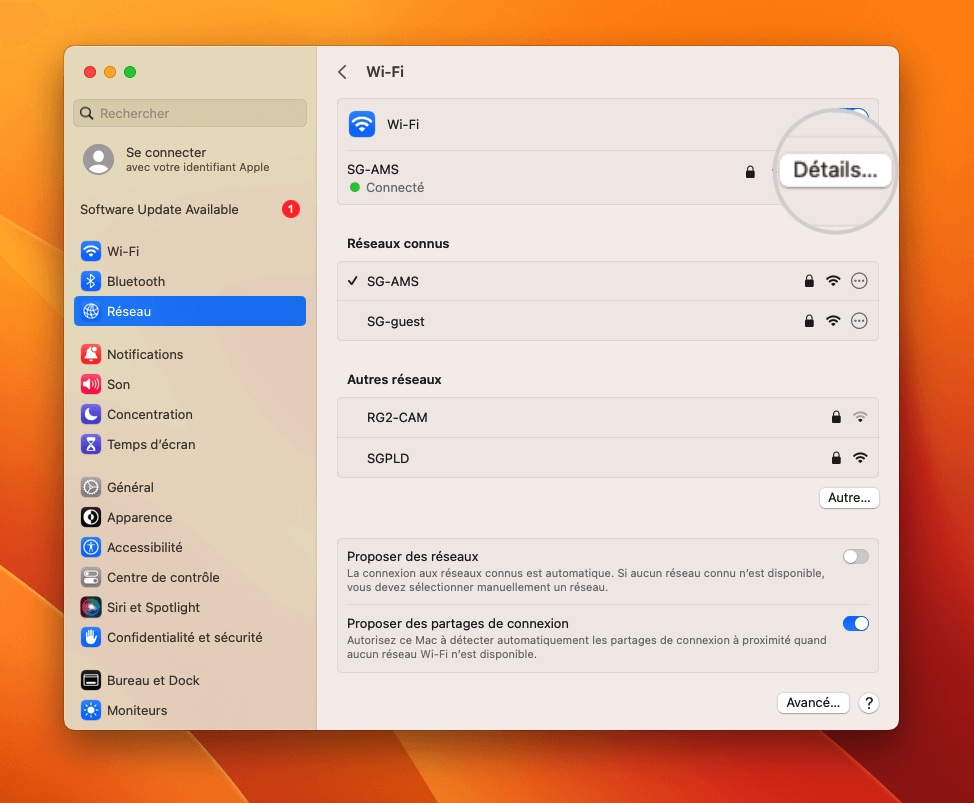Viewport: 974px width, 803px height.
Task: Focus the Rechercher search field
Action: pos(189,113)
